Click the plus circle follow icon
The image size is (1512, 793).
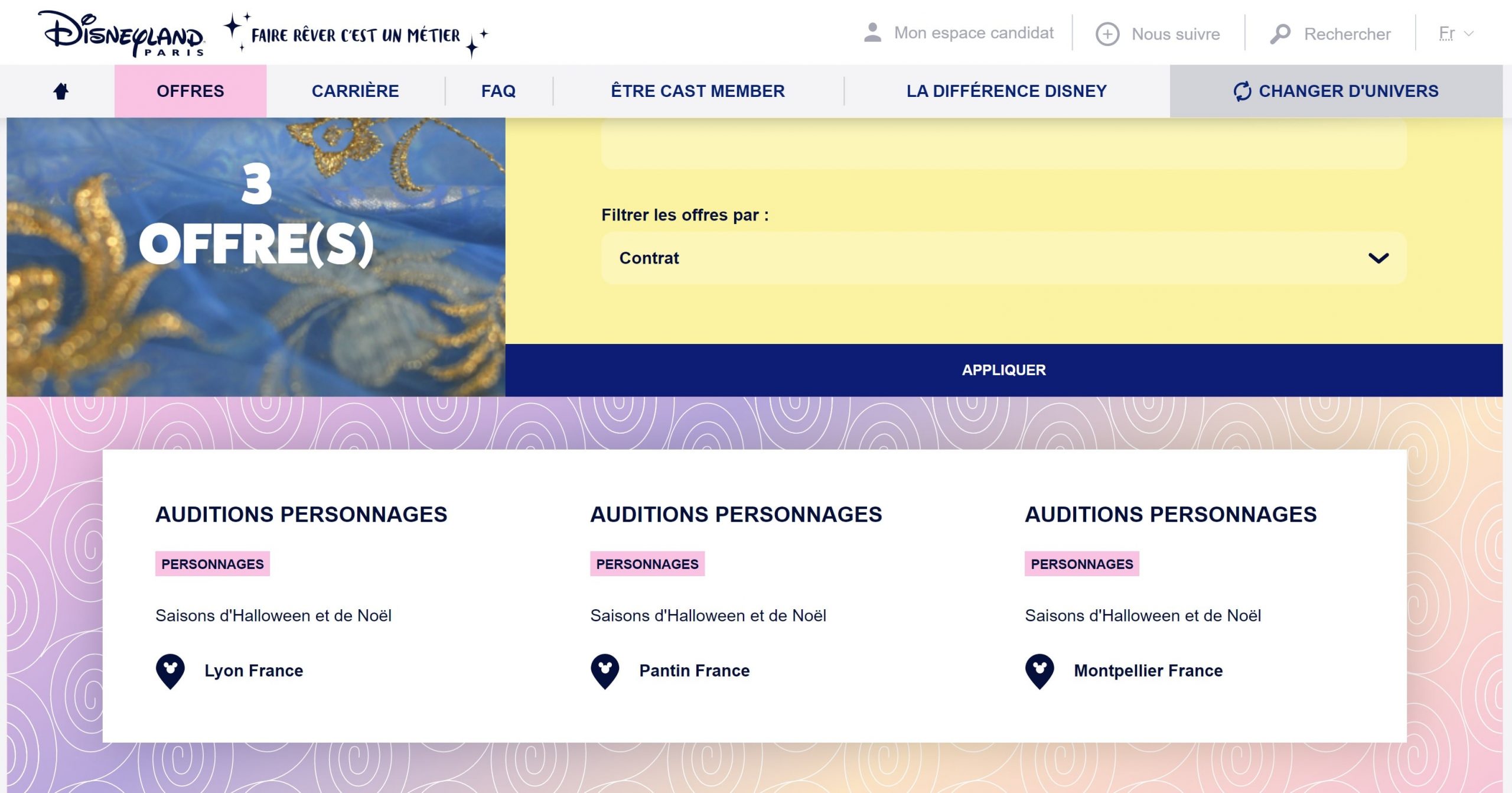click(x=1107, y=34)
